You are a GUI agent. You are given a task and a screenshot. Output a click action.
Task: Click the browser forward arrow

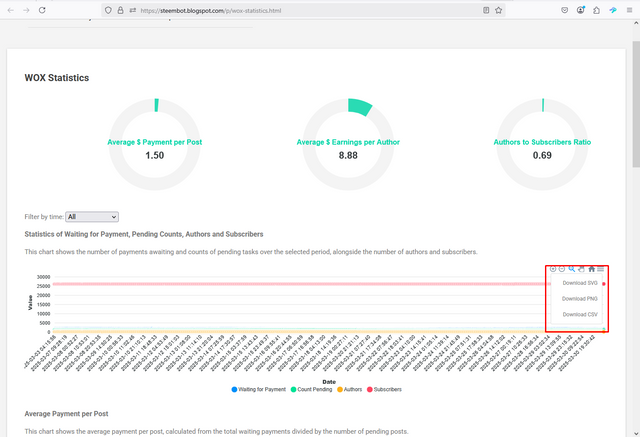(26, 10)
